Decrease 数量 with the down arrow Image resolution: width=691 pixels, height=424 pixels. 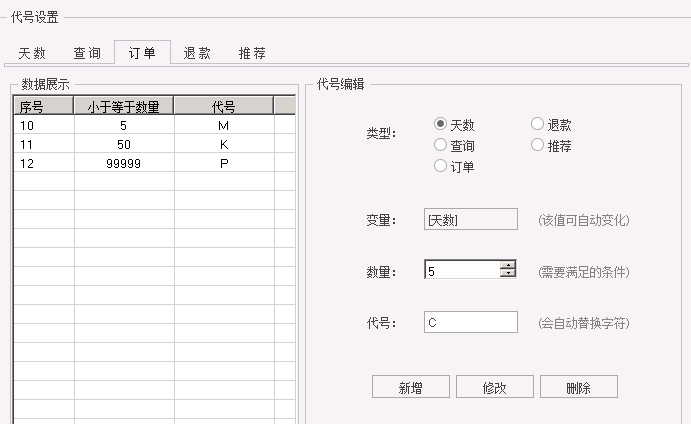(x=508, y=273)
